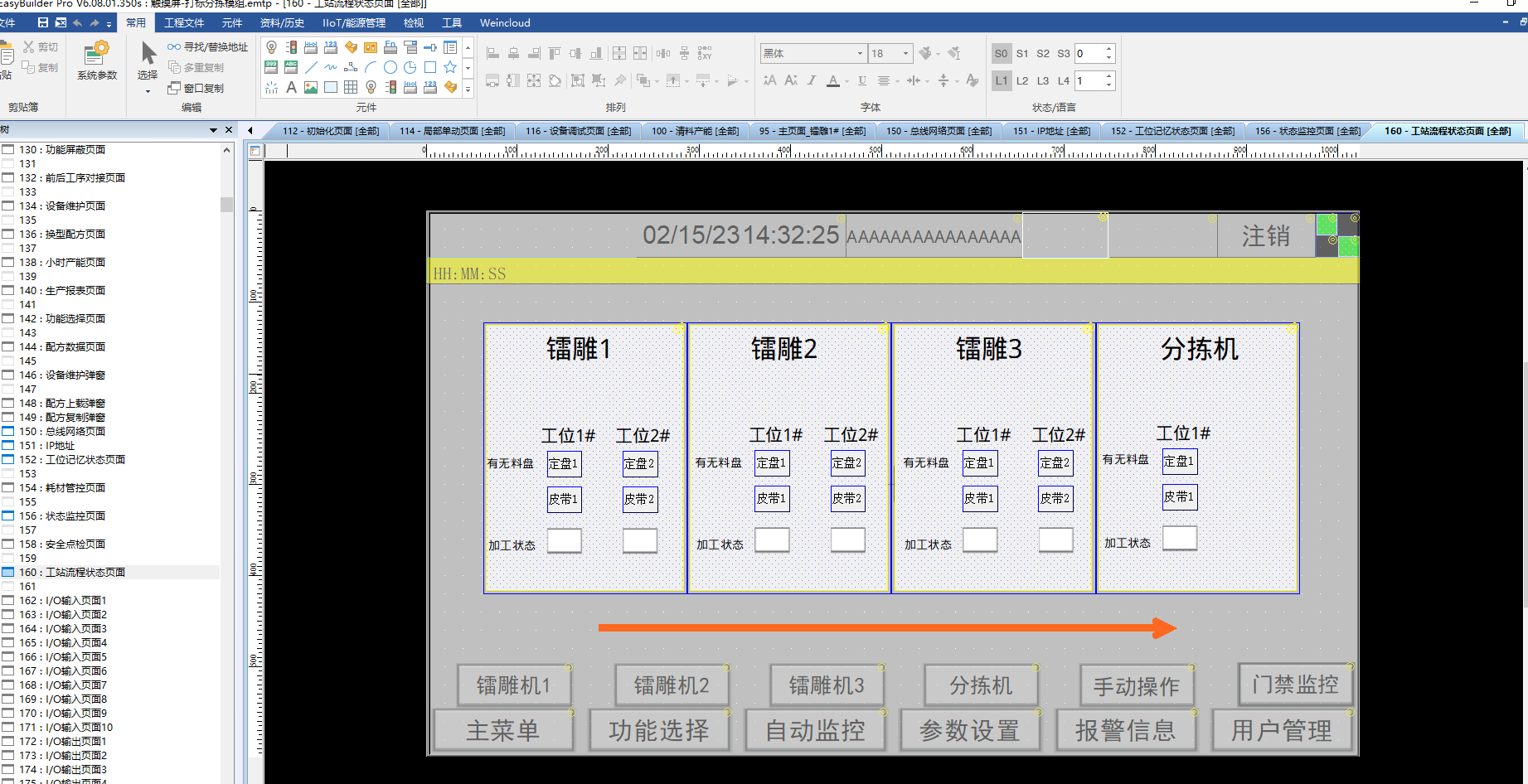Screen dimensions: 1528x784
Task: Open the 工程文件 ribbon tab
Action: tap(184, 22)
